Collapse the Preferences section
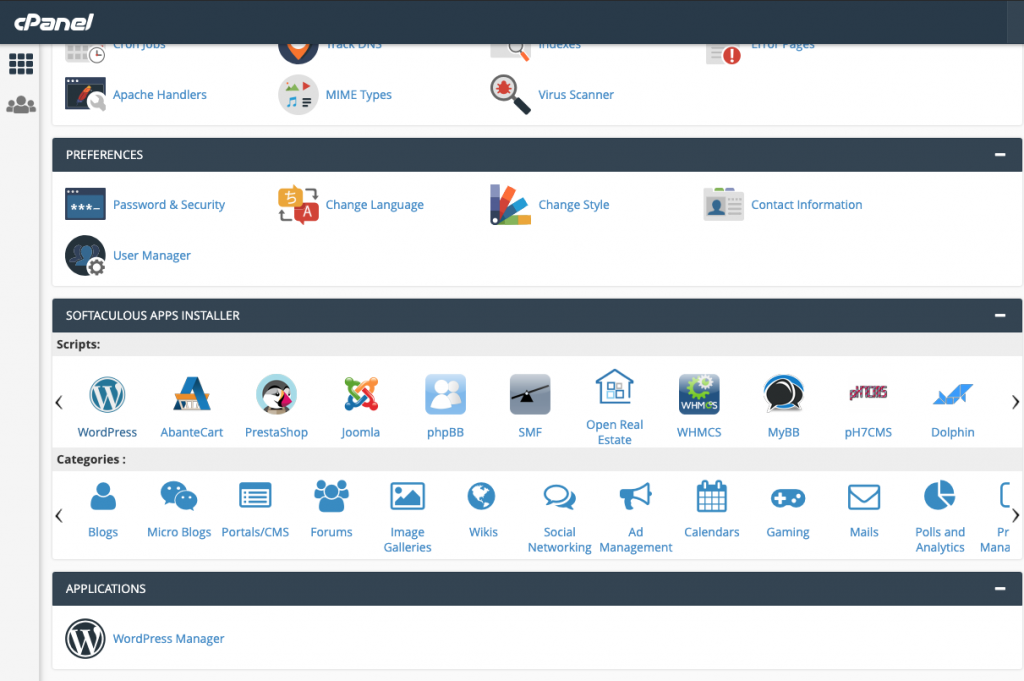The height and width of the screenshot is (681, 1024). (x=1000, y=155)
